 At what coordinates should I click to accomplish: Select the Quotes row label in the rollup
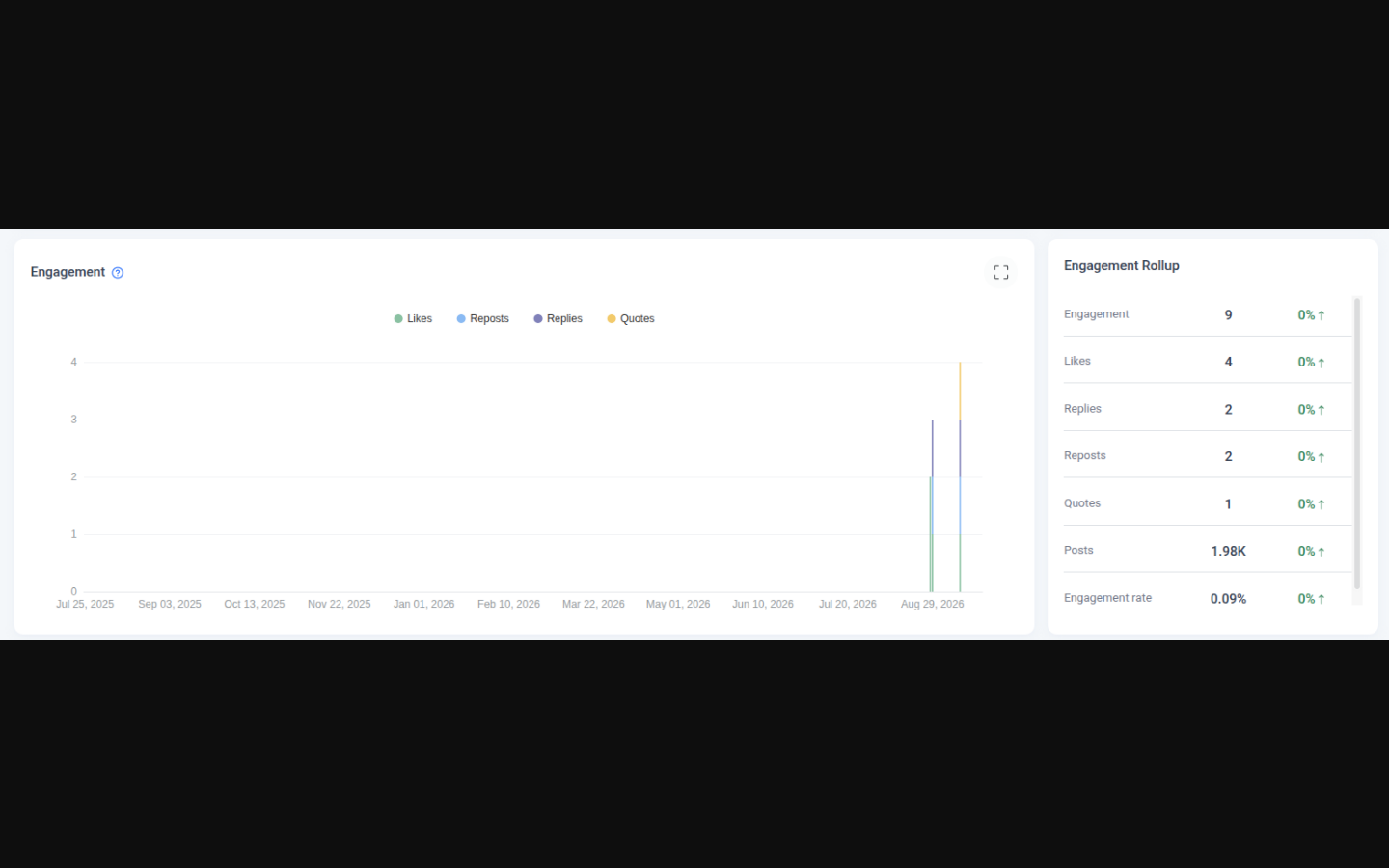(x=1082, y=503)
